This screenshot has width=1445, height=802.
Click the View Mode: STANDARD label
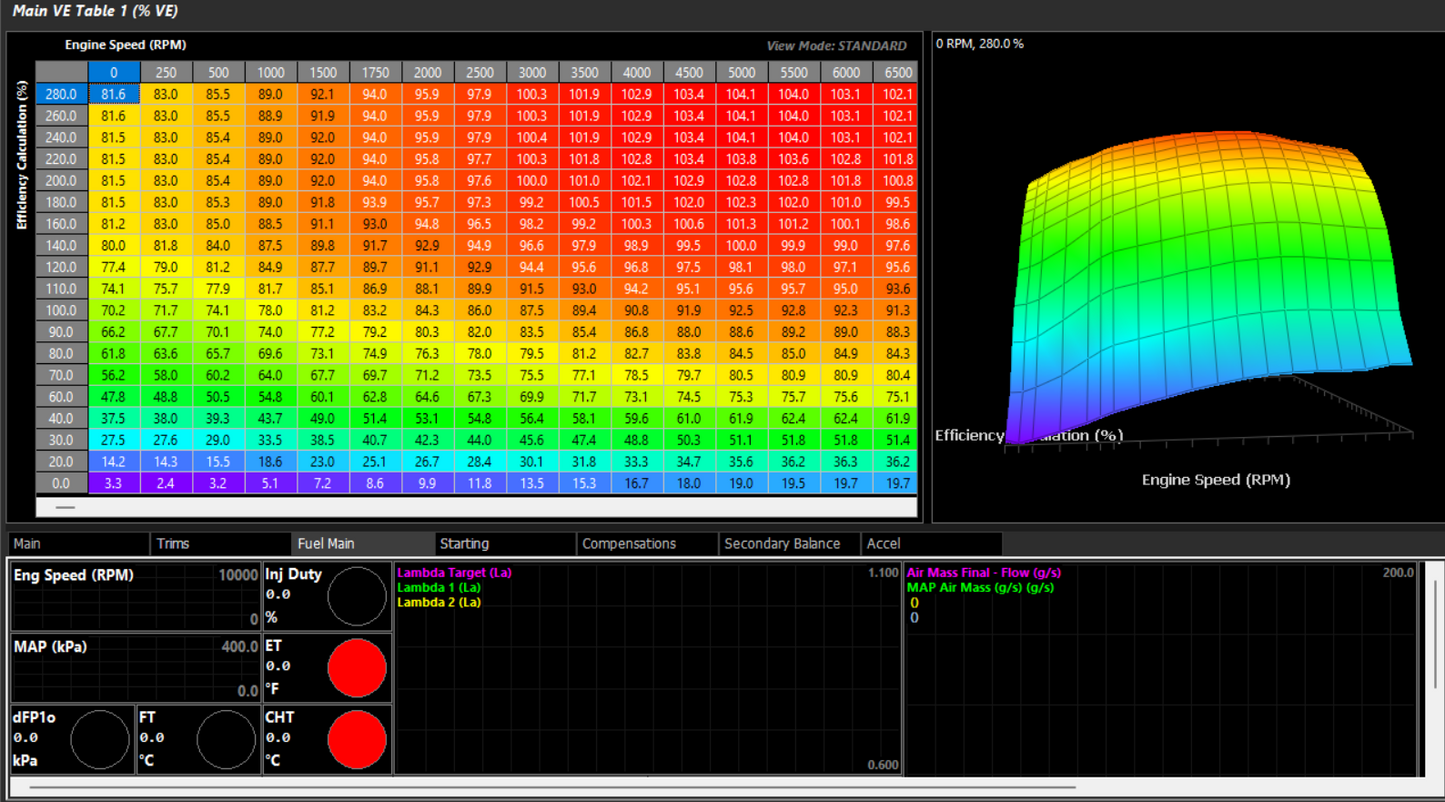pos(836,46)
